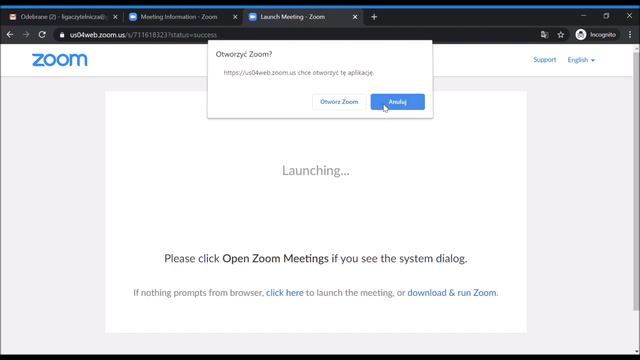The width and height of the screenshot is (640, 360).
Task: Minimize the browser window
Action: (584, 16)
